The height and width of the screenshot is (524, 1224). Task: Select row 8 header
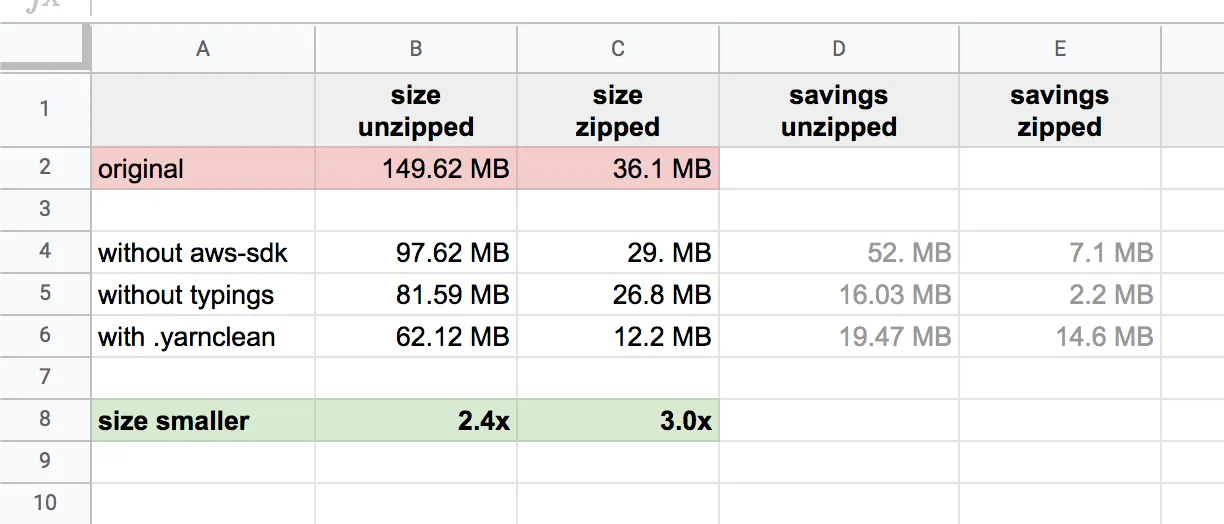[x=45, y=420]
